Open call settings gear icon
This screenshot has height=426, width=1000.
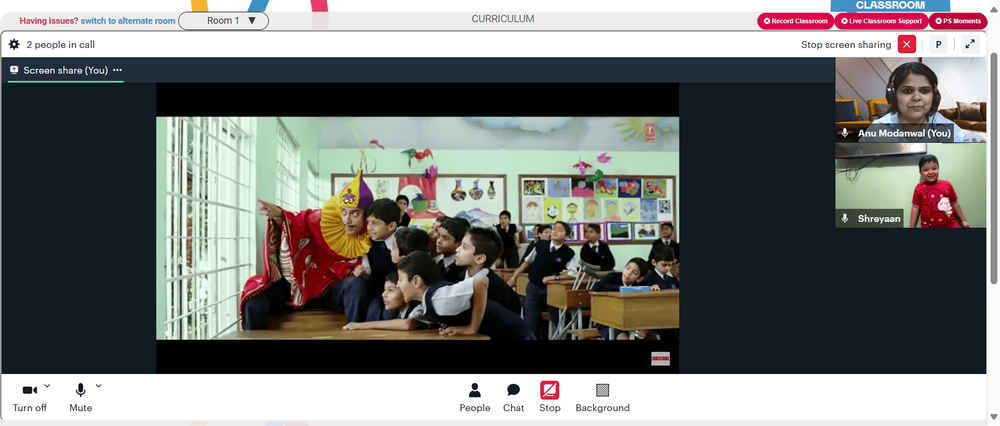pyautogui.click(x=14, y=45)
